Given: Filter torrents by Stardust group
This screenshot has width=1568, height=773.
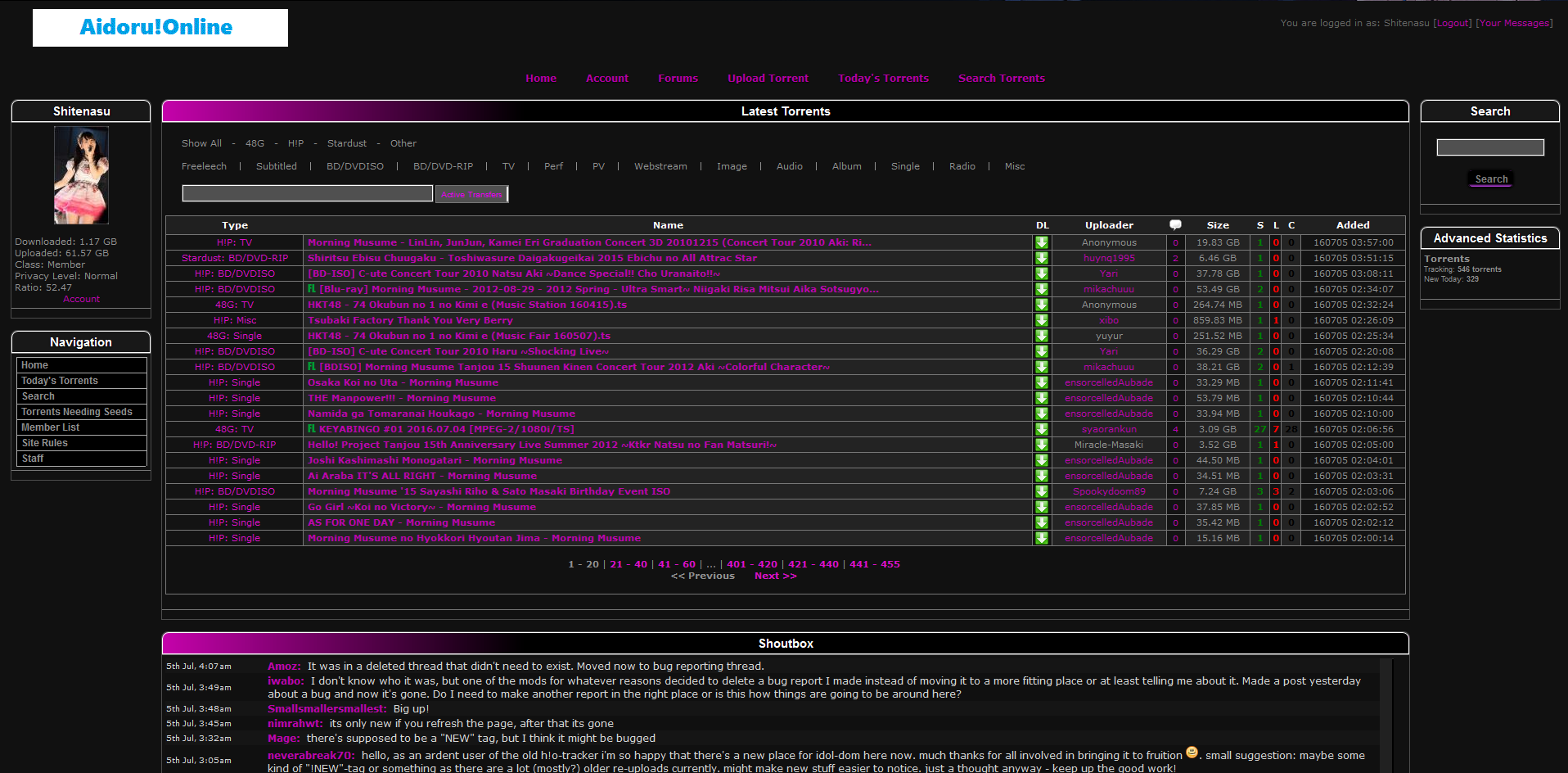Looking at the screenshot, I should tap(347, 143).
